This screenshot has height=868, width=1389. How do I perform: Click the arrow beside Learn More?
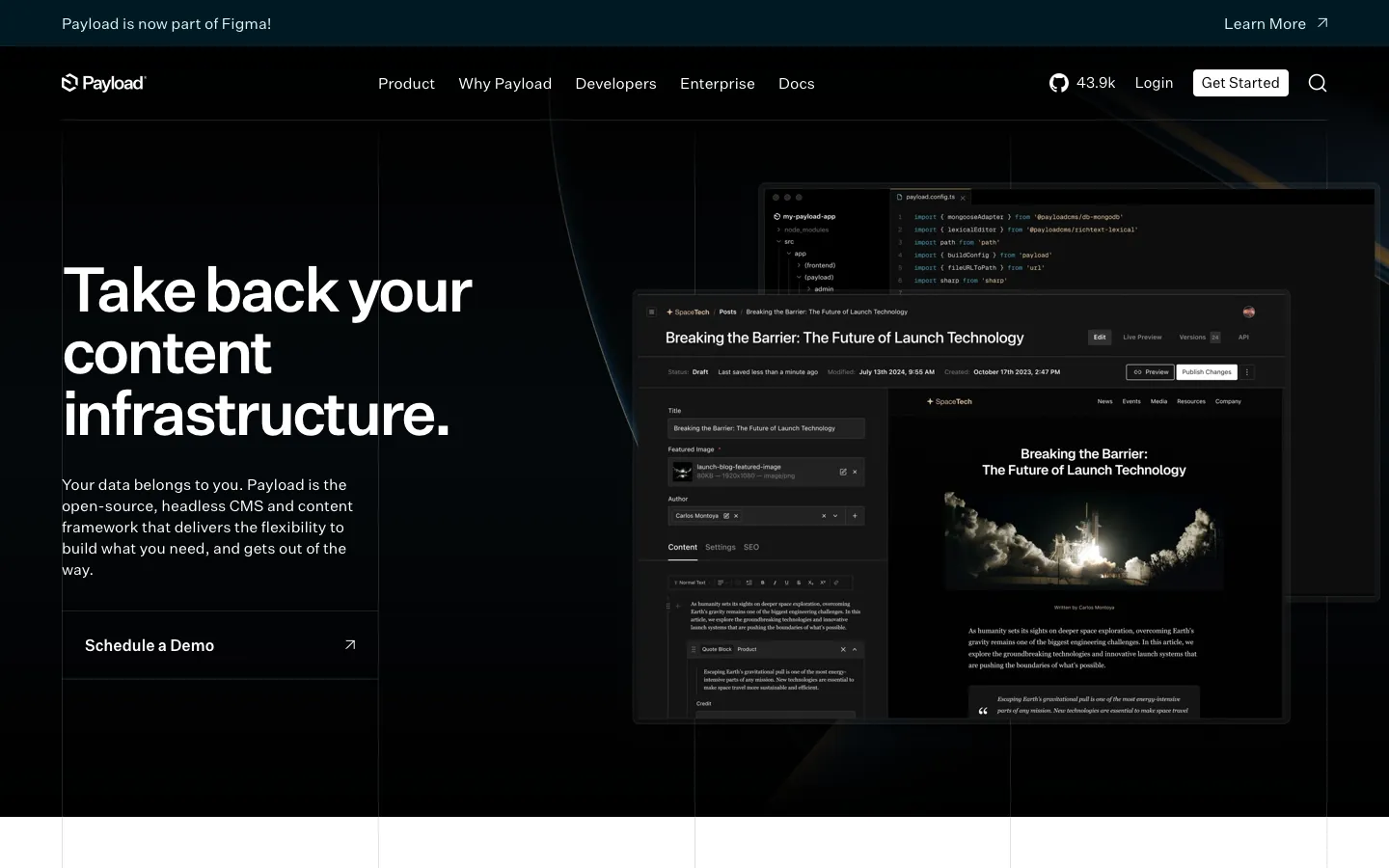coord(1322,23)
